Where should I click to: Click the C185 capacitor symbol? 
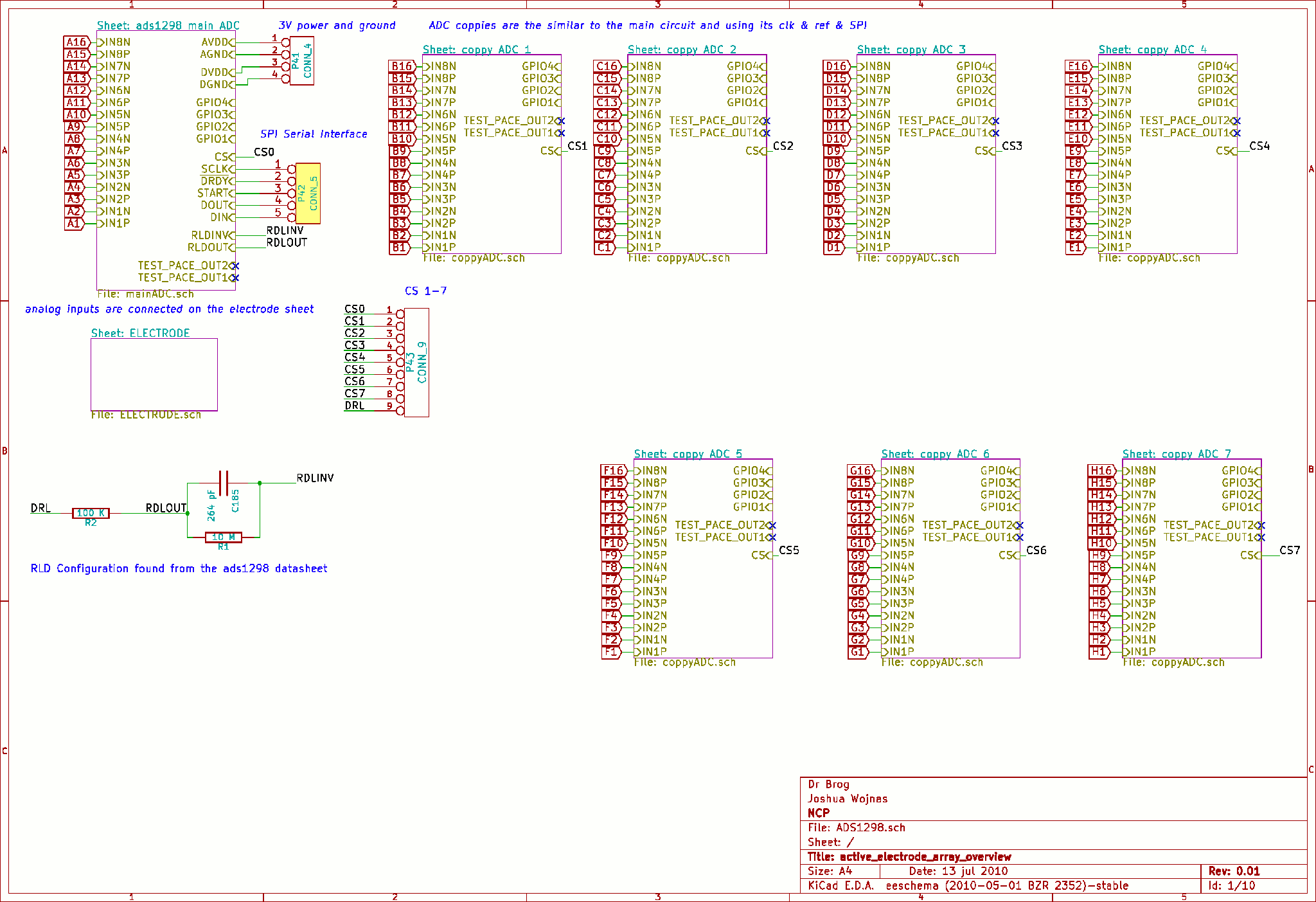tap(224, 483)
